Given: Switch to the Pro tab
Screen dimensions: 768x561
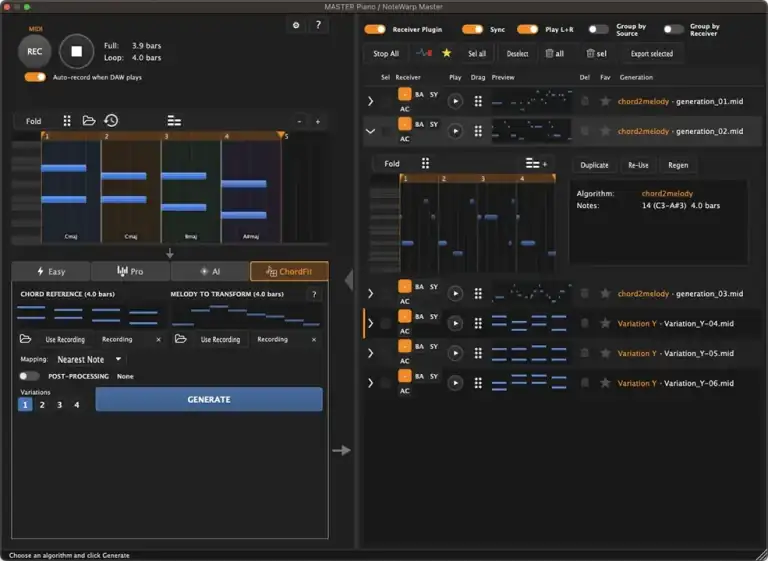Looking at the screenshot, I should [130, 271].
